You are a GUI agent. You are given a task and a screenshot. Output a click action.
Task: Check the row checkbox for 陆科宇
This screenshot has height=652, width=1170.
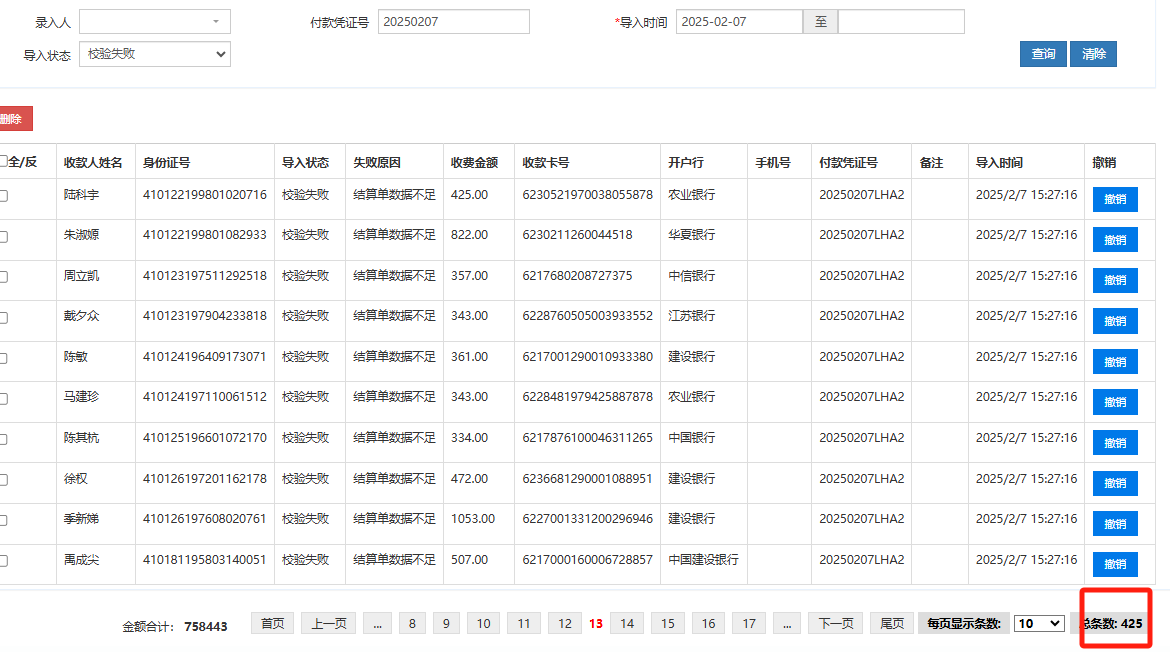4,196
